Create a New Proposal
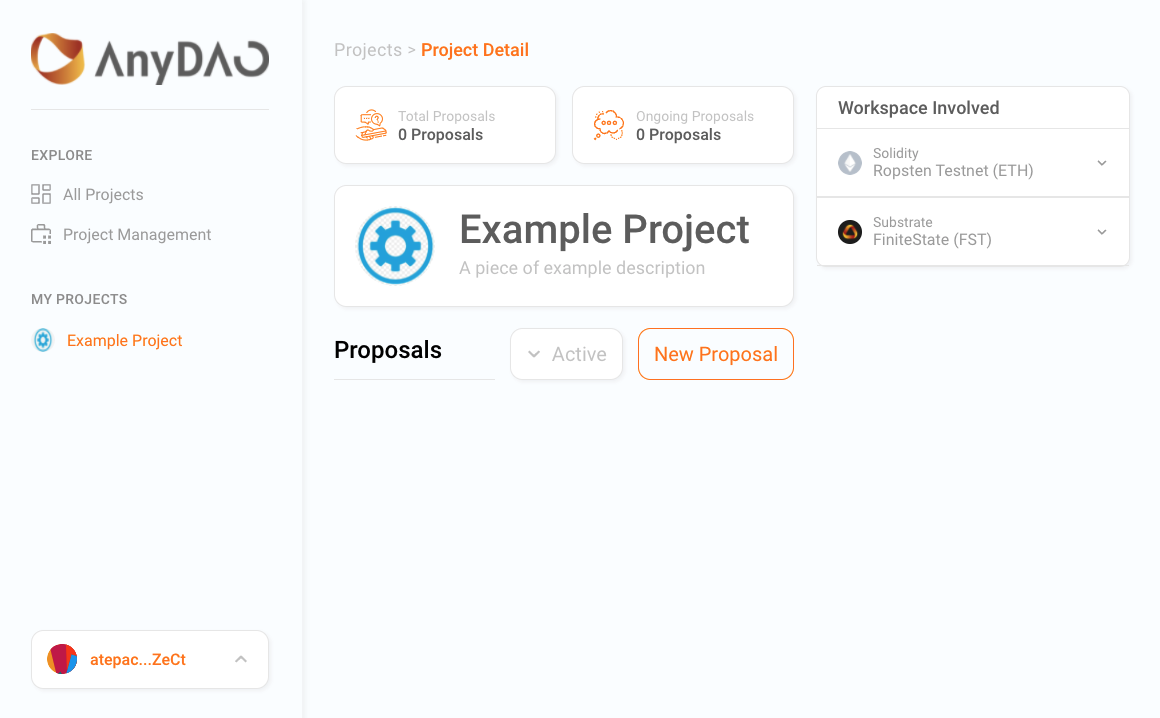This screenshot has width=1160, height=718. coord(715,354)
